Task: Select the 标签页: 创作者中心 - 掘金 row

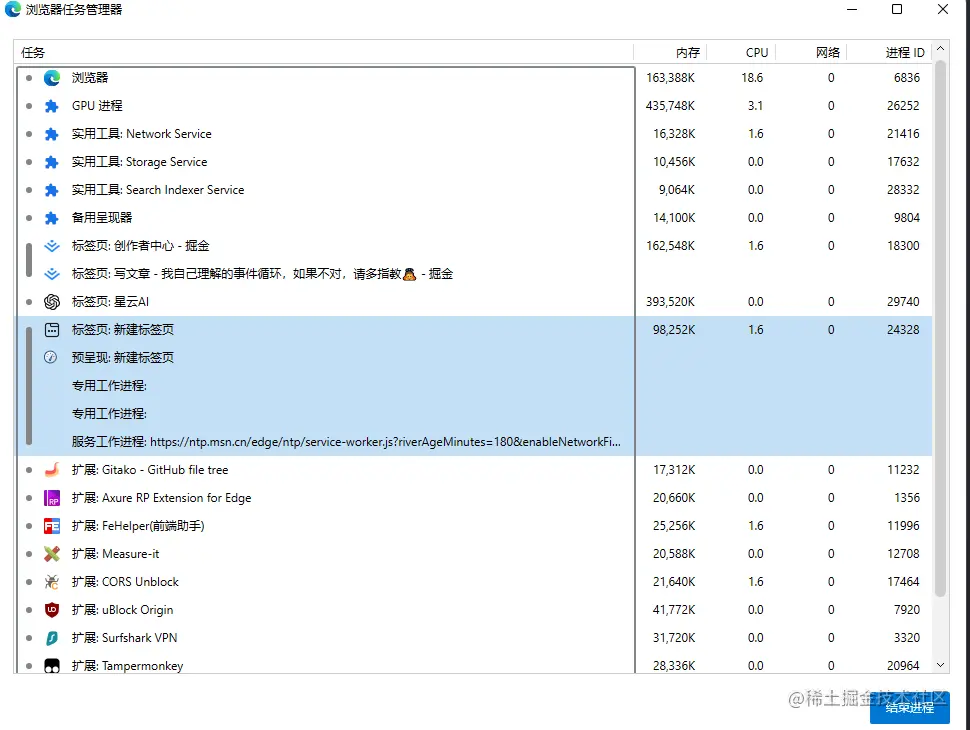Action: pyautogui.click(x=474, y=246)
